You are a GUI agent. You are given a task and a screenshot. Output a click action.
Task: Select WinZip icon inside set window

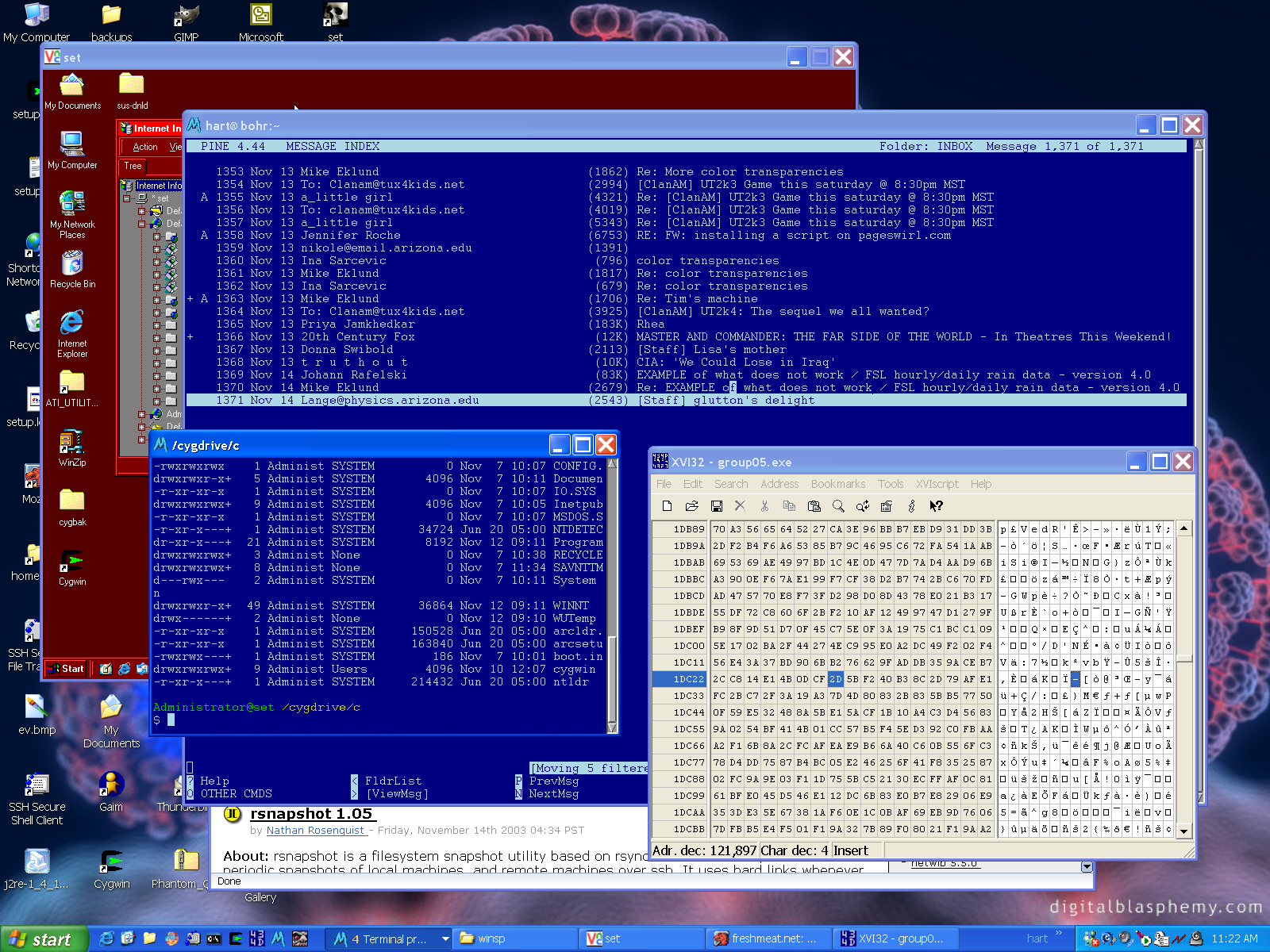pos(72,447)
